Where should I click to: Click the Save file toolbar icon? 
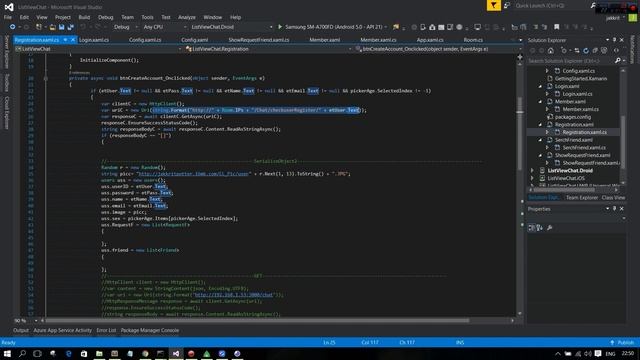[x=61, y=27]
